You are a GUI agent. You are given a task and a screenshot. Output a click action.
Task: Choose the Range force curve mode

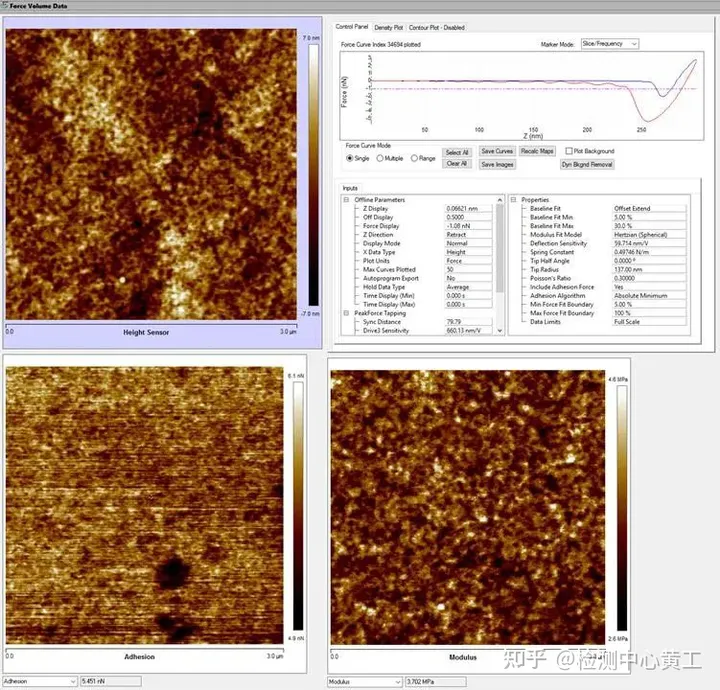click(415, 158)
